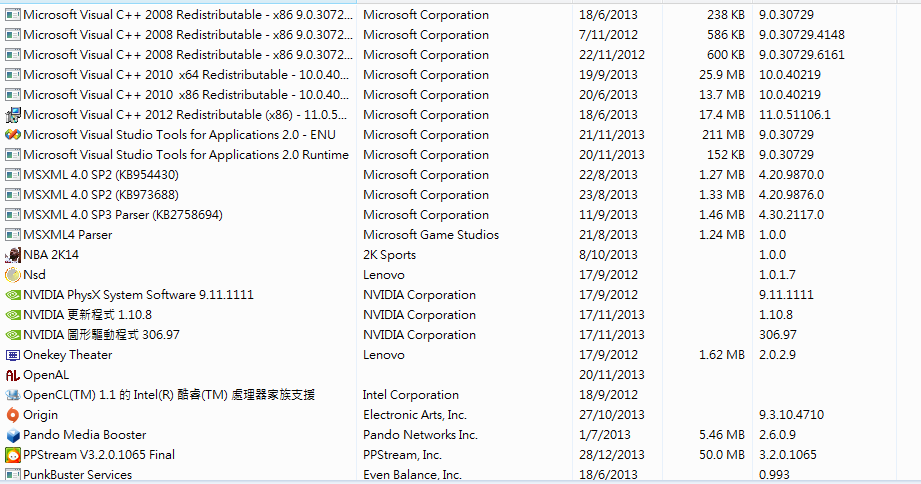The width and height of the screenshot is (921, 484).
Task: Click the icon of Visual C++ 2008 row sized 600 KB
Action: [12, 55]
